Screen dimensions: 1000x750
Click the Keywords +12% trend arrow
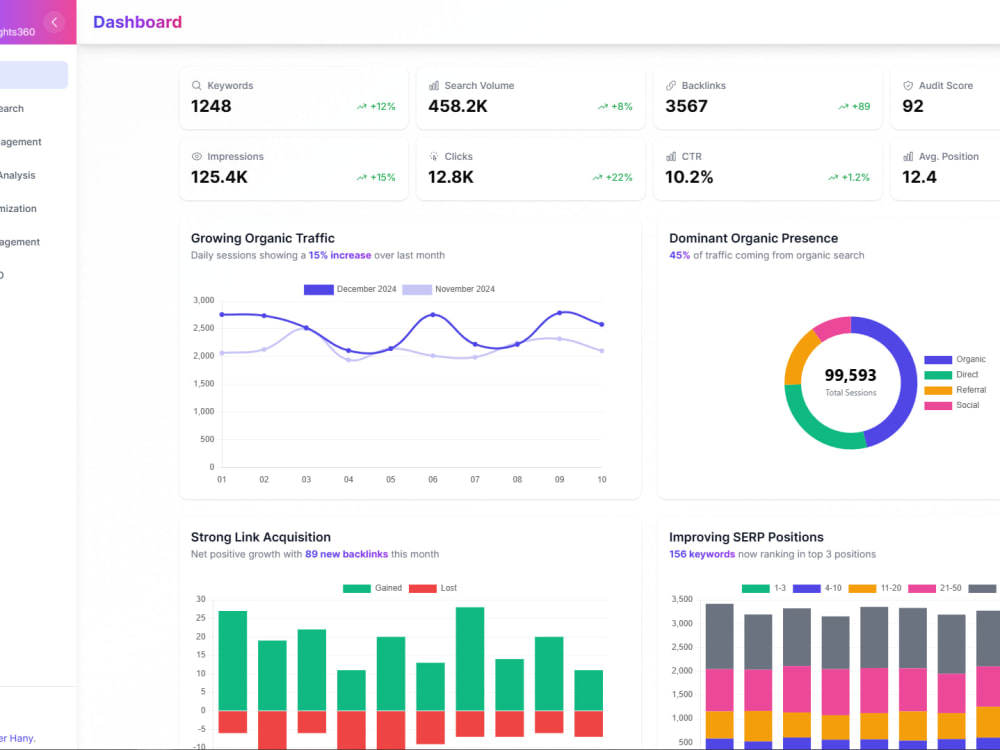tap(362, 107)
